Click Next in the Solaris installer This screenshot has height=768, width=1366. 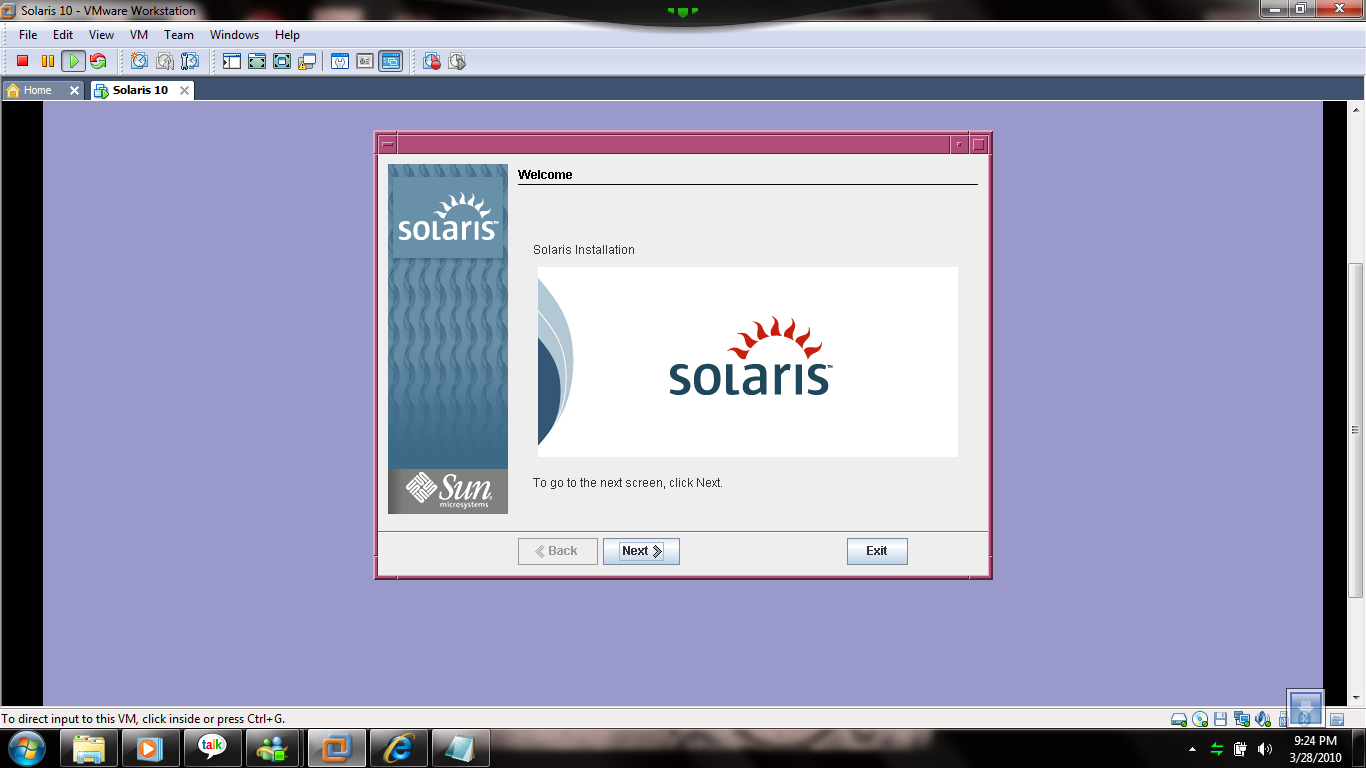(x=641, y=551)
